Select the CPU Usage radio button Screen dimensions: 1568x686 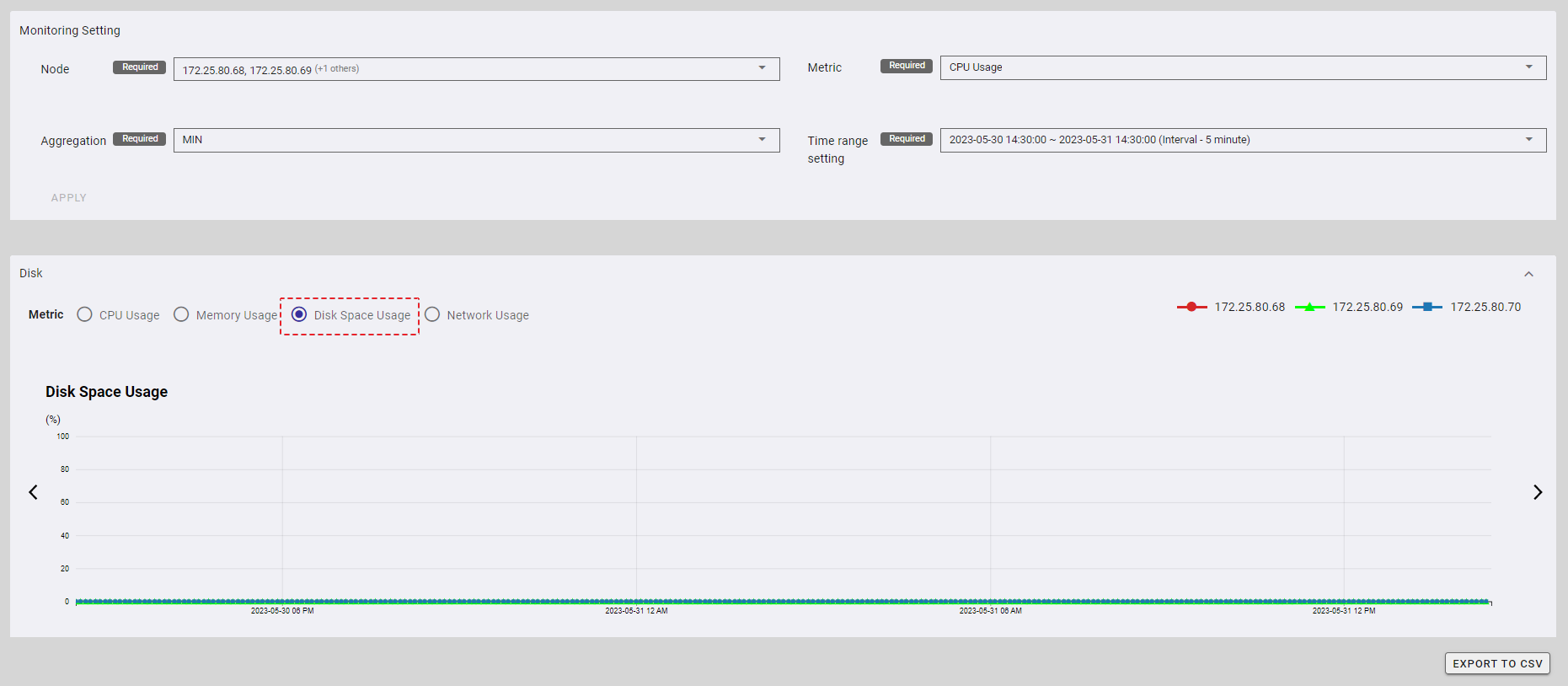click(x=84, y=314)
